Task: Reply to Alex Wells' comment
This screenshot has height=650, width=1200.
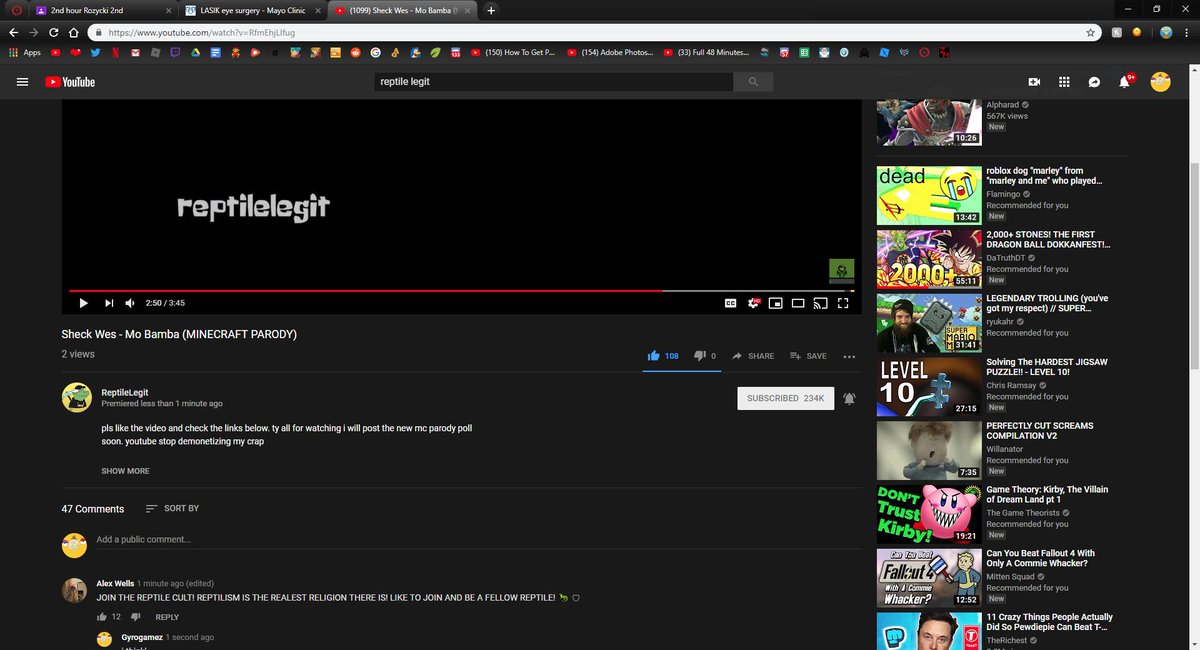Action: (x=167, y=617)
